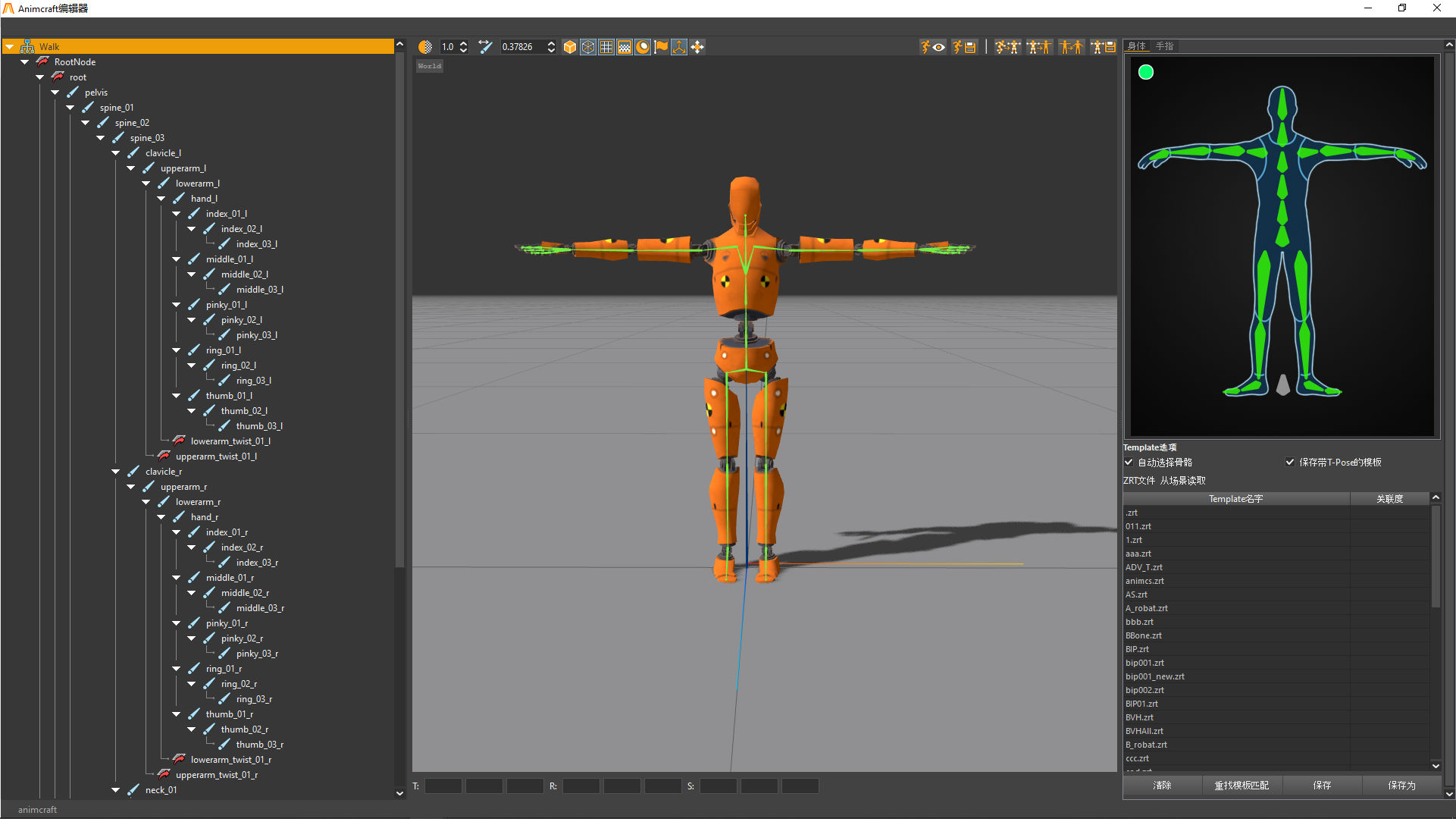Select the 身体 tab
Image resolution: width=1456 pixels, height=825 pixels.
click(x=1136, y=46)
